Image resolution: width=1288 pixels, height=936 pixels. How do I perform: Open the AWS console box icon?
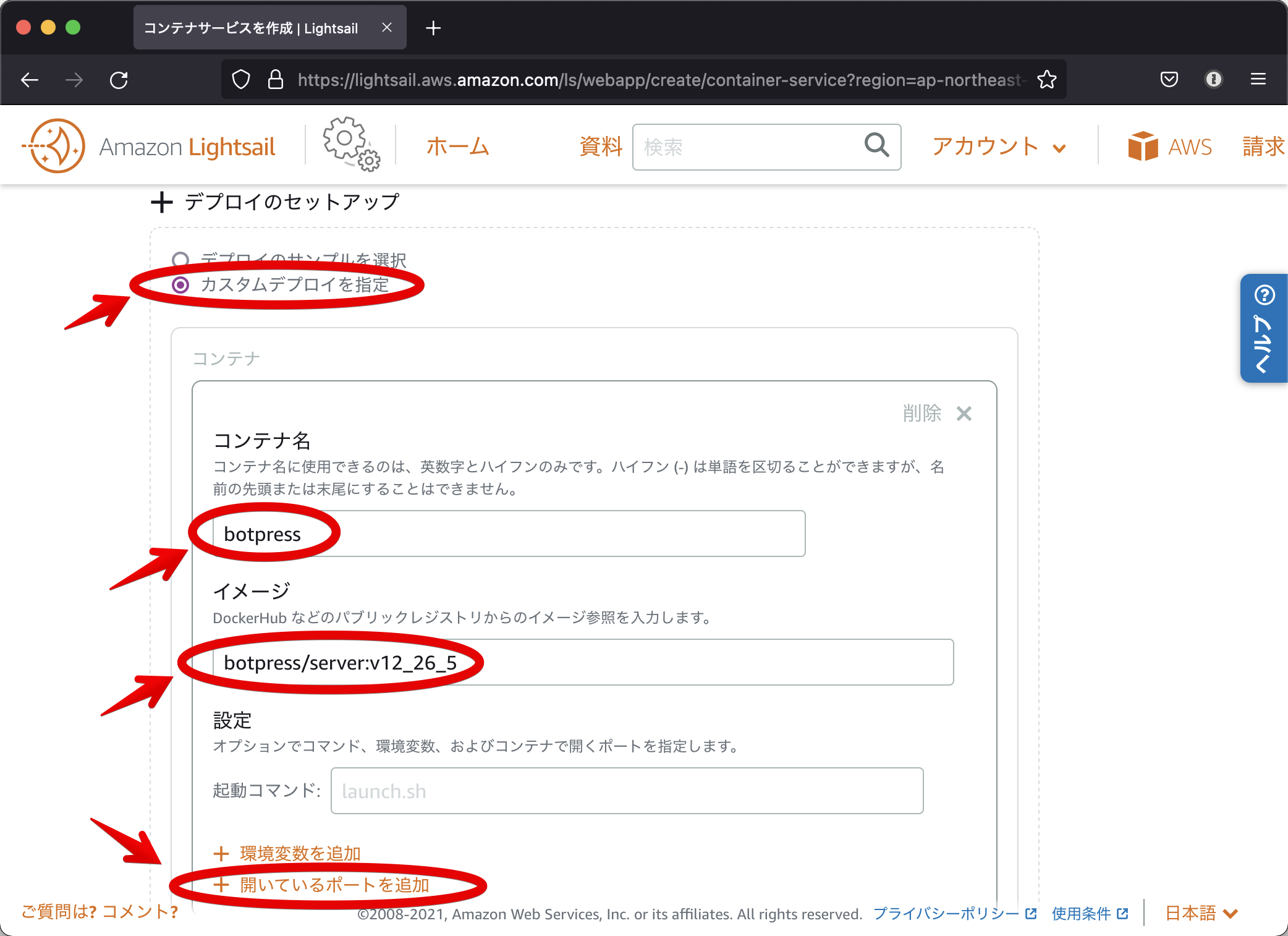pos(1143,147)
